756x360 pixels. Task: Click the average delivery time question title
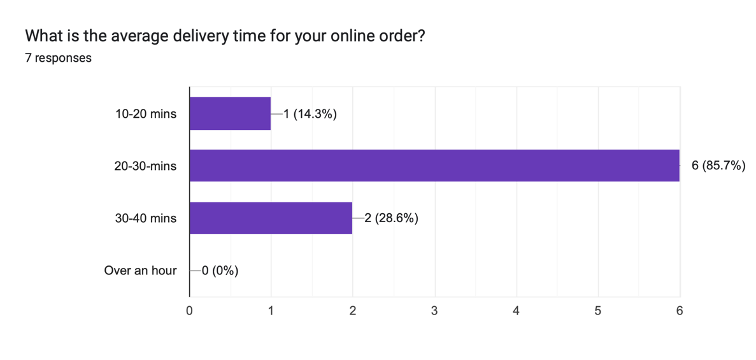point(225,36)
